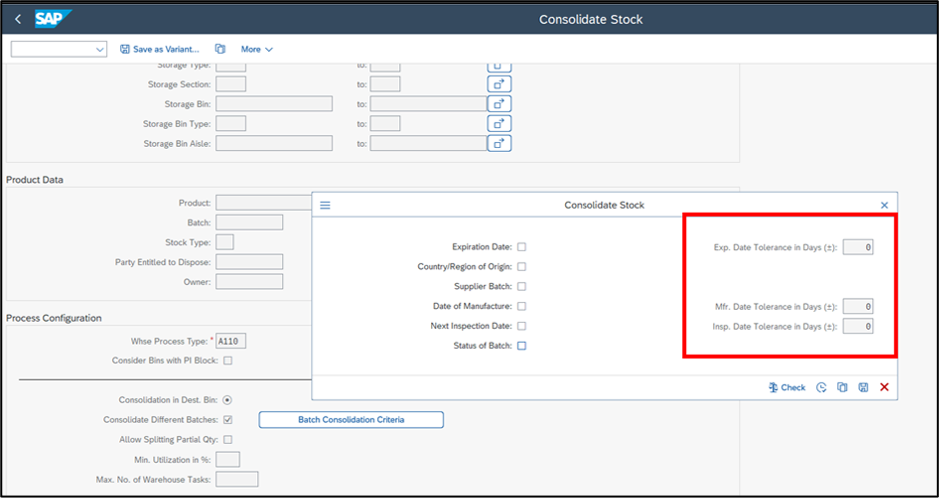Close the Consolidate Stock dialog
Image resolution: width=939 pixels, height=498 pixels.
coord(885,205)
